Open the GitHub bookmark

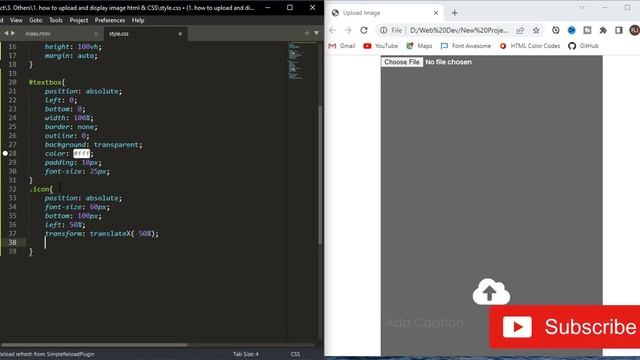pyautogui.click(x=583, y=46)
